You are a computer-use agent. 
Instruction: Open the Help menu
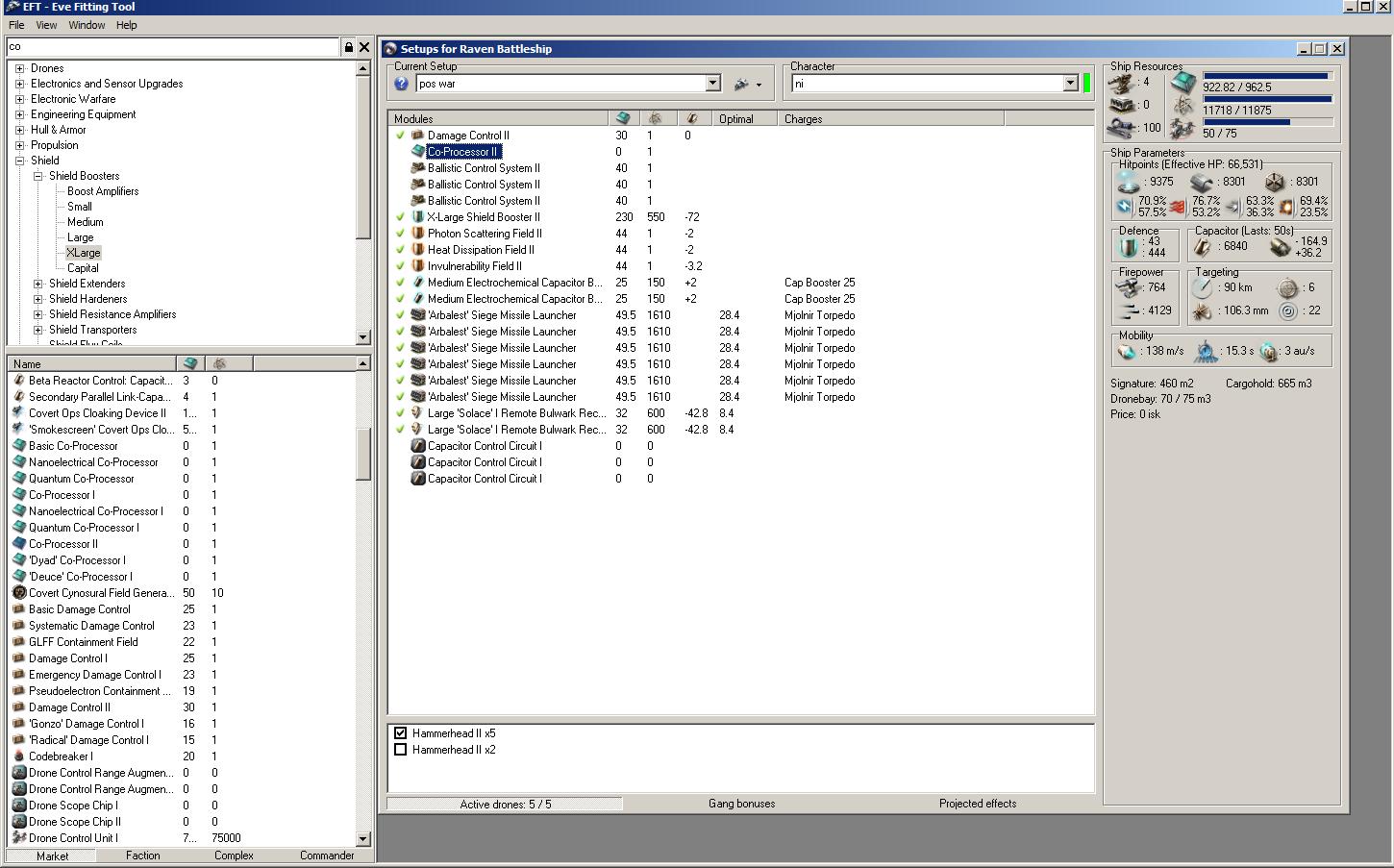tap(127, 25)
